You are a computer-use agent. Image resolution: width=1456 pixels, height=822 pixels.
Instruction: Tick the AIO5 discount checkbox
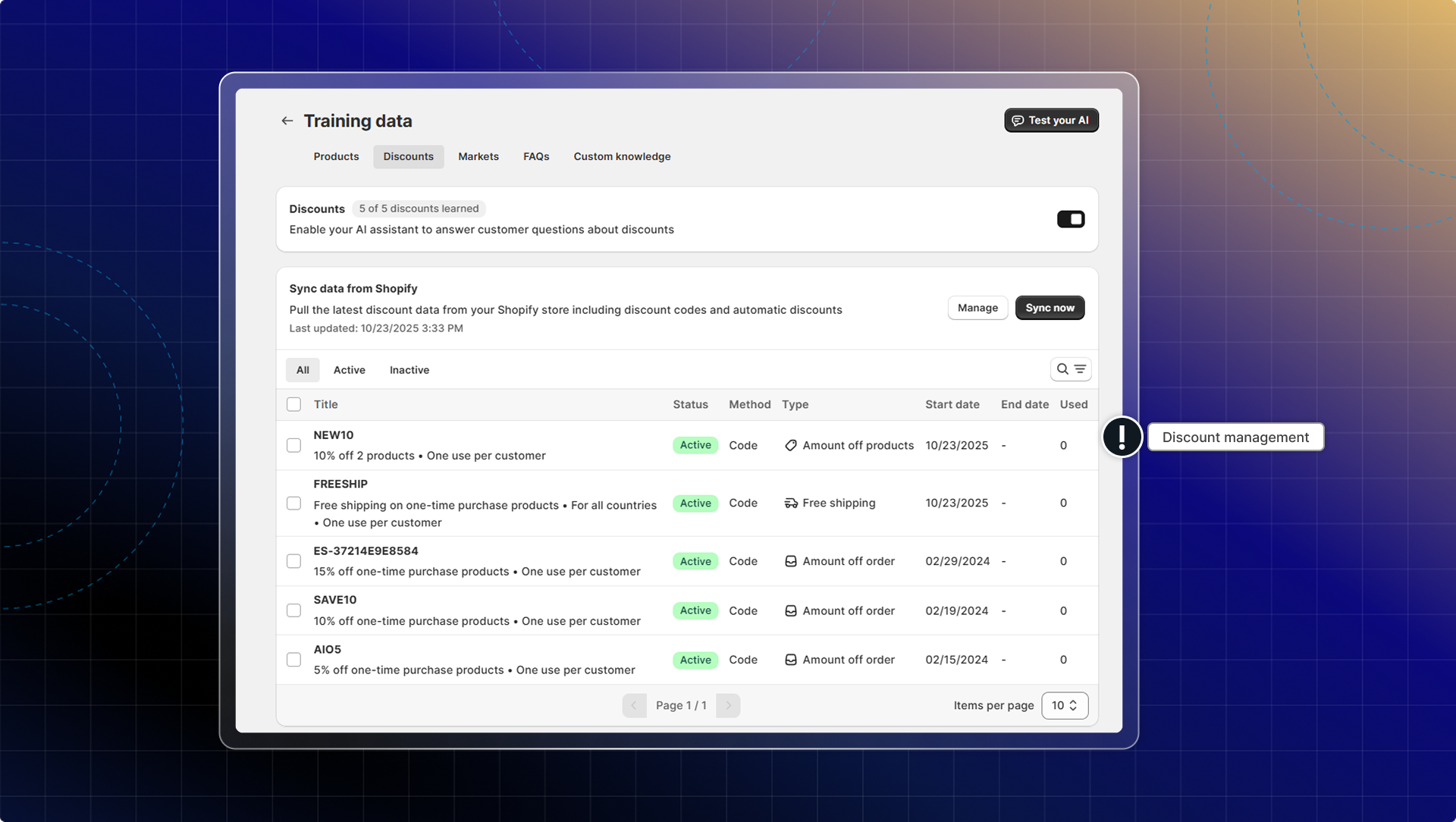point(293,660)
